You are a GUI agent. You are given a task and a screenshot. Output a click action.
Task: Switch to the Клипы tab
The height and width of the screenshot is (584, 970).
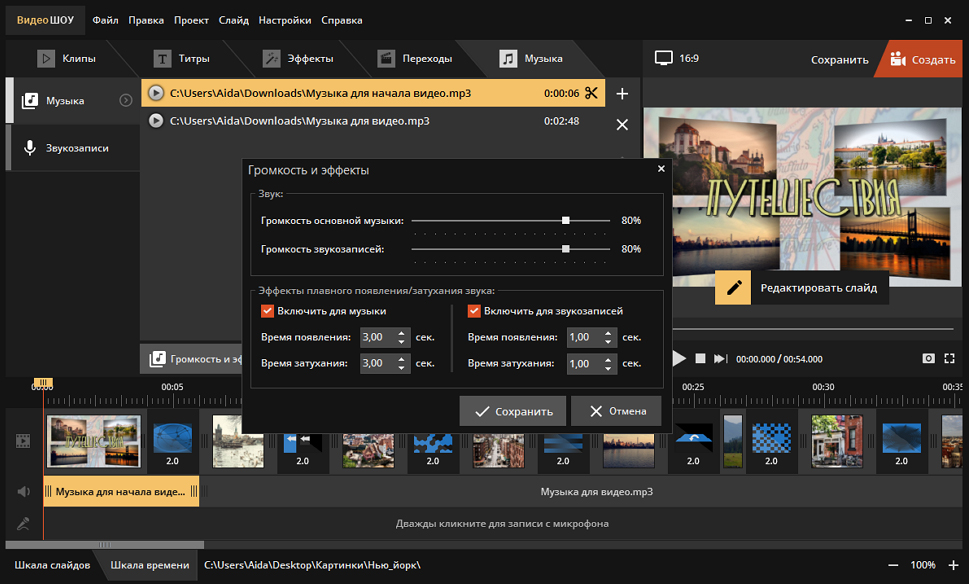click(x=66, y=58)
